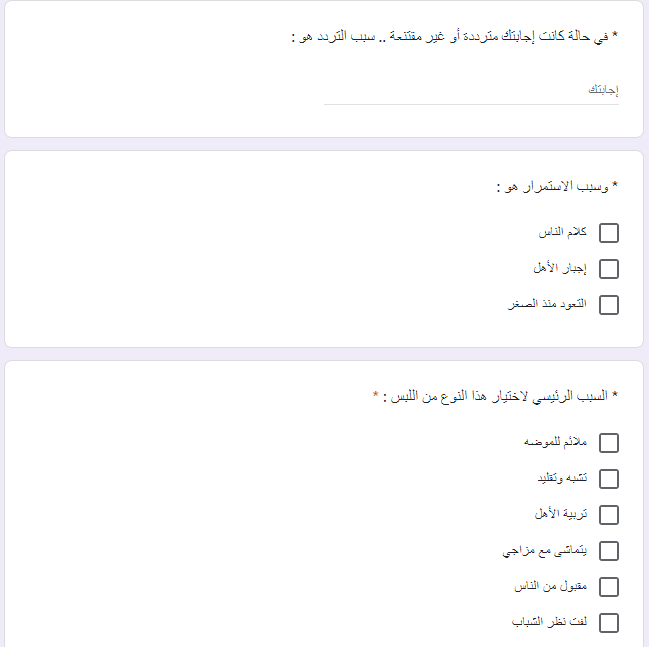Click the question title about سبب التردد
The height and width of the screenshot is (647, 649).
(x=454, y=36)
